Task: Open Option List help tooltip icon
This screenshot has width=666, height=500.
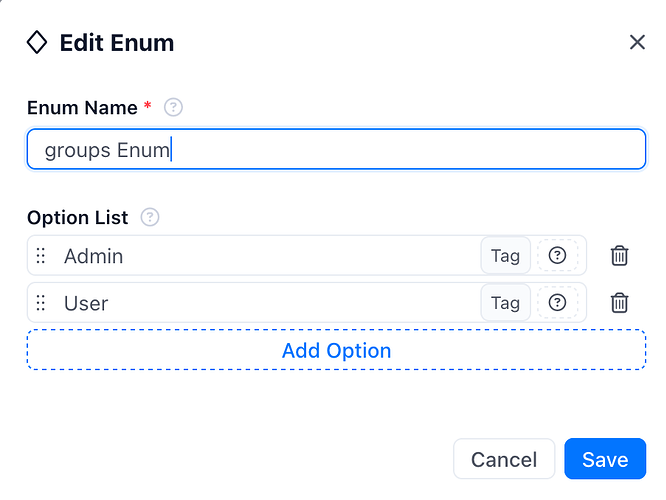Action: click(x=150, y=218)
